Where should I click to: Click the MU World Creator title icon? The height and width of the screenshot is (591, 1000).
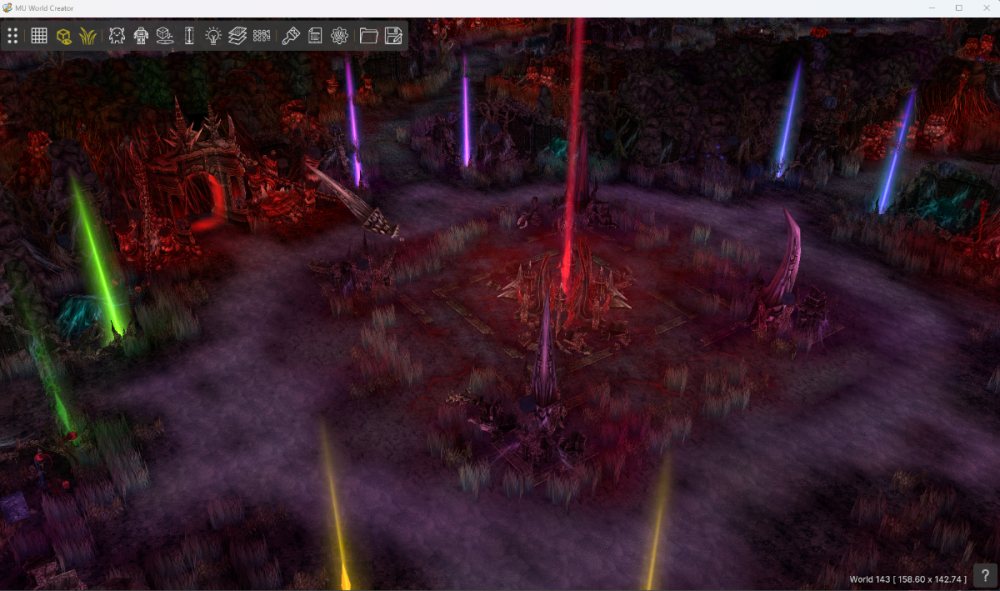8,8
